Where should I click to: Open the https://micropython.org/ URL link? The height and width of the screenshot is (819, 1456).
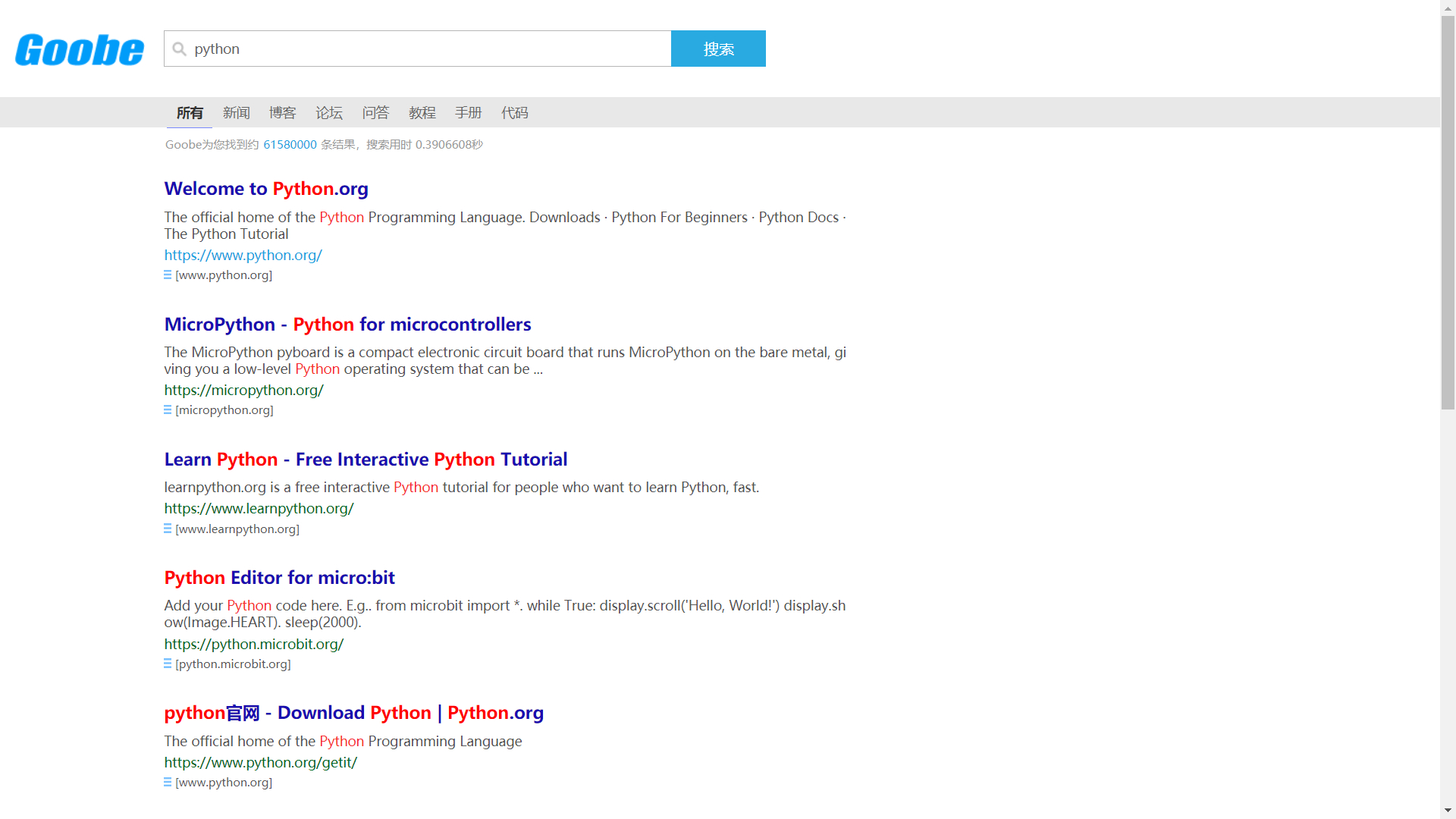[x=243, y=390]
